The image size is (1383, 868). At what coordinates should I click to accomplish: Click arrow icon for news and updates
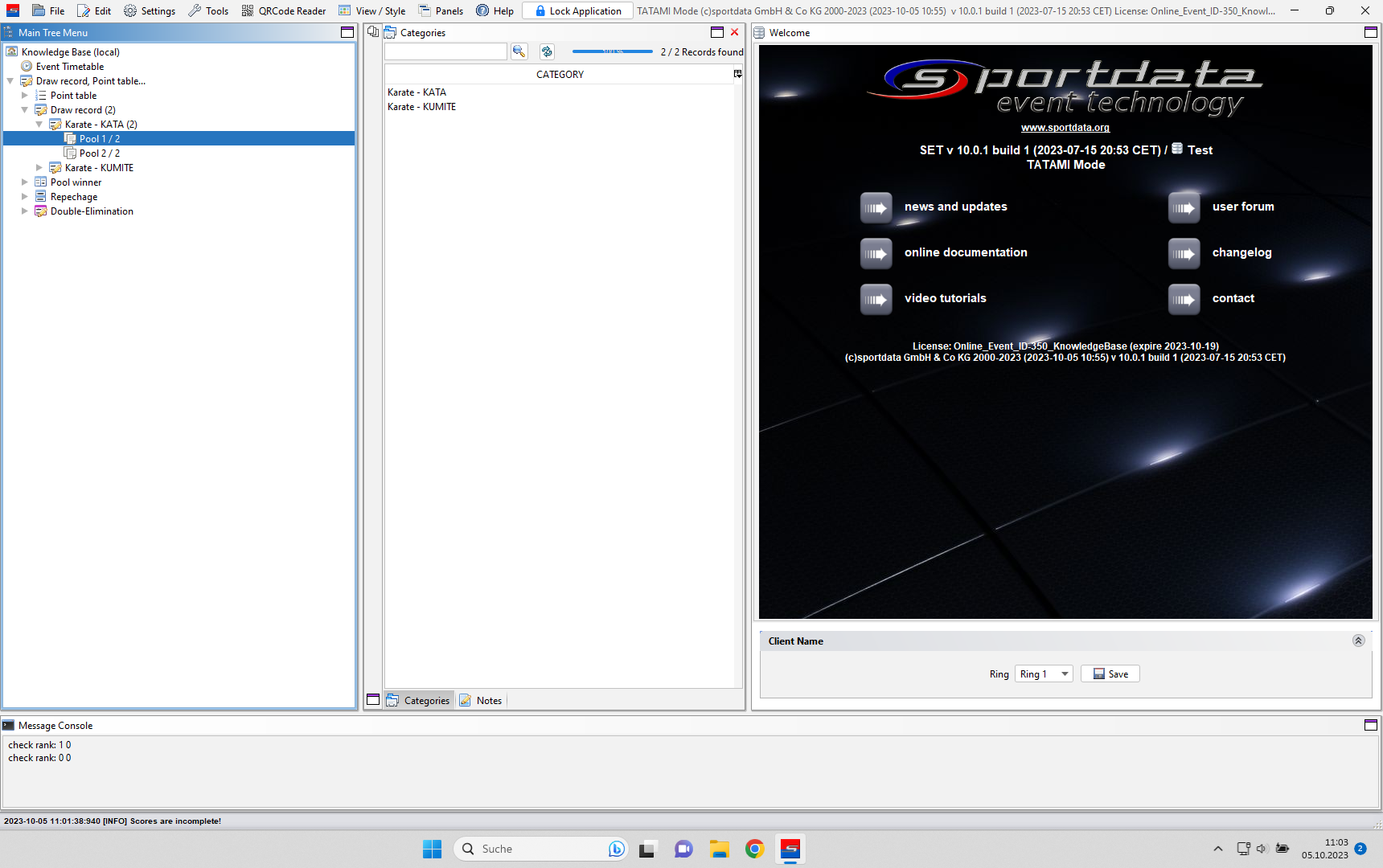[x=876, y=207]
